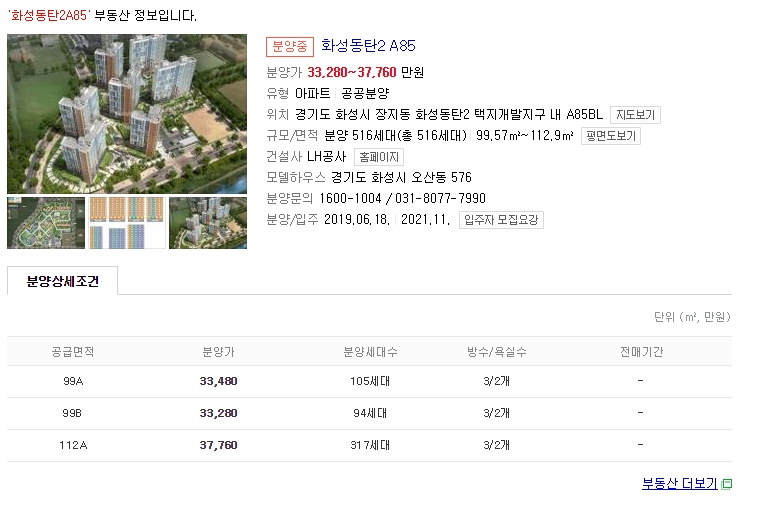Open the 평면도보기 floor plan button

(611, 136)
